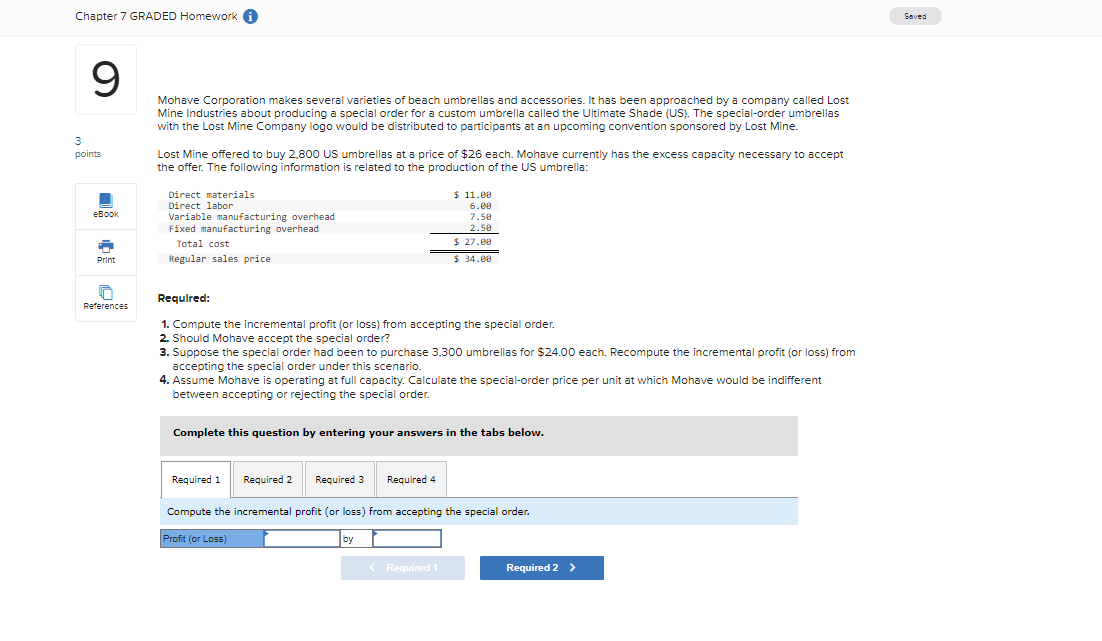Click the disabled Required 1 back button

pyautogui.click(x=403, y=568)
